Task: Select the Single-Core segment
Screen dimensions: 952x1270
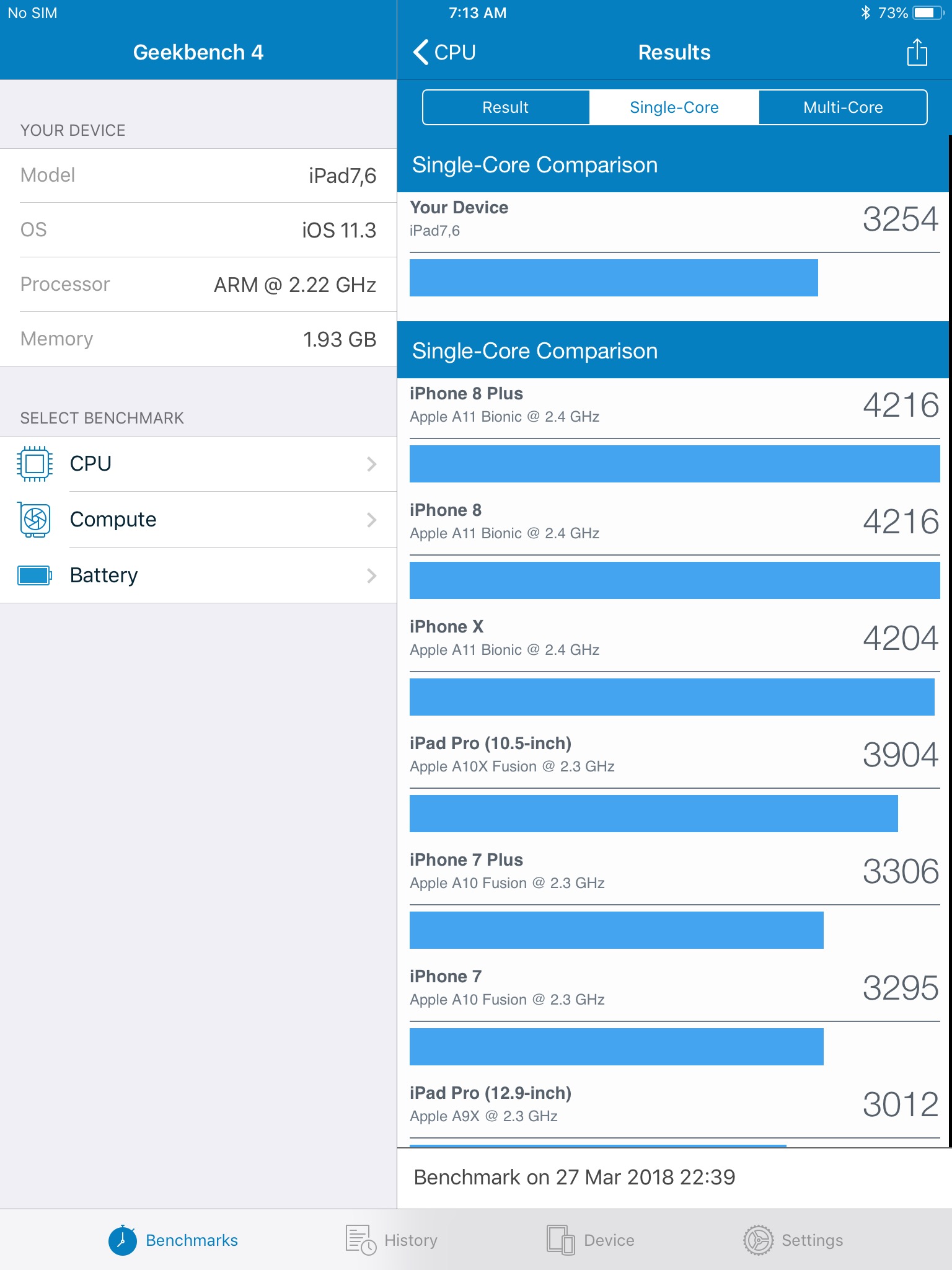Action: 674,107
